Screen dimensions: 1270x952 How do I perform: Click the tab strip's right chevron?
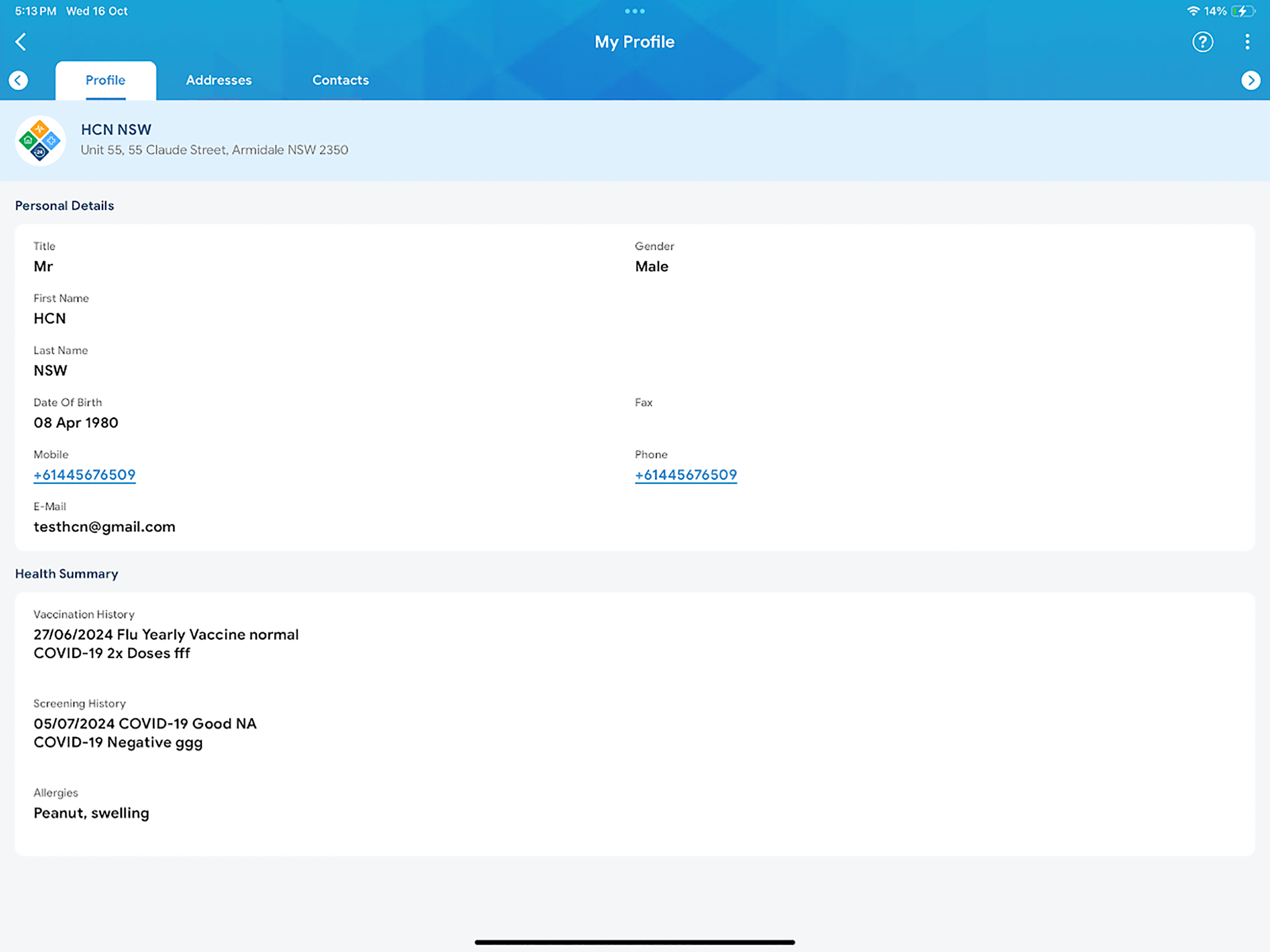click(x=1251, y=80)
